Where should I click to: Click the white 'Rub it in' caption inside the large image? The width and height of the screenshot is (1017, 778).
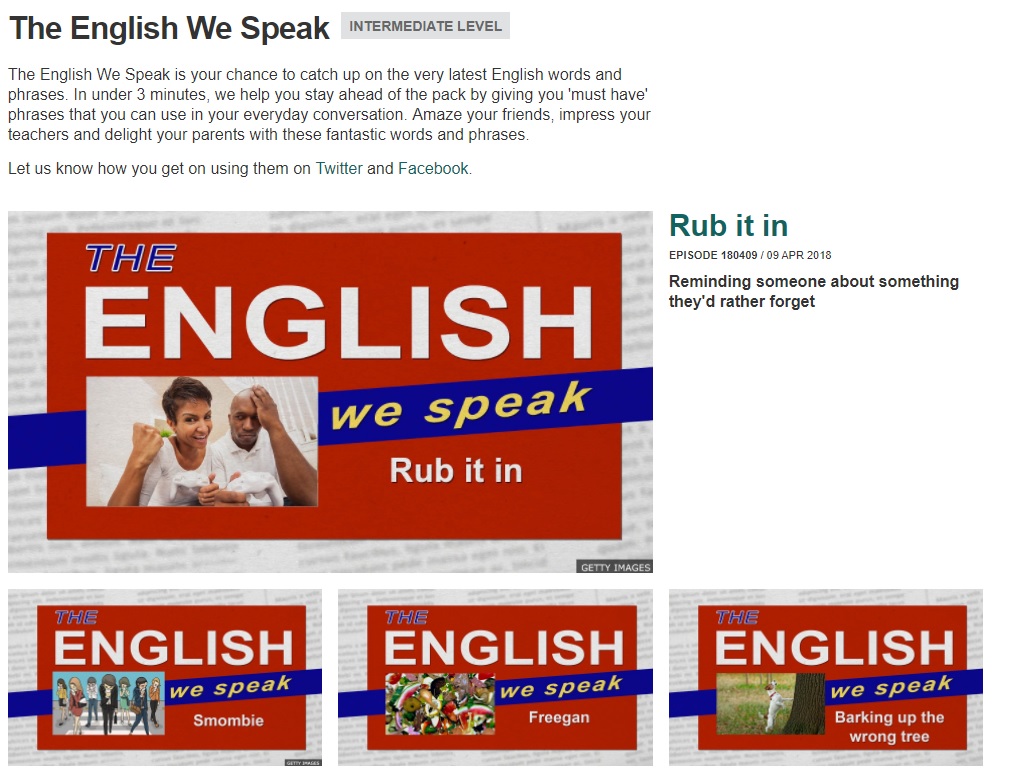pos(456,470)
